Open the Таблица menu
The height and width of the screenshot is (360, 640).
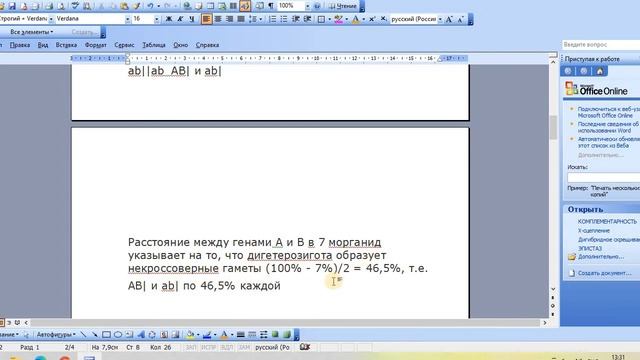(154, 45)
